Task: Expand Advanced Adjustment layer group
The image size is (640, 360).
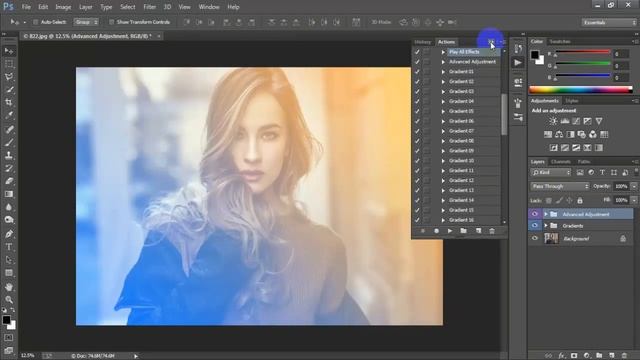Action: (546, 214)
